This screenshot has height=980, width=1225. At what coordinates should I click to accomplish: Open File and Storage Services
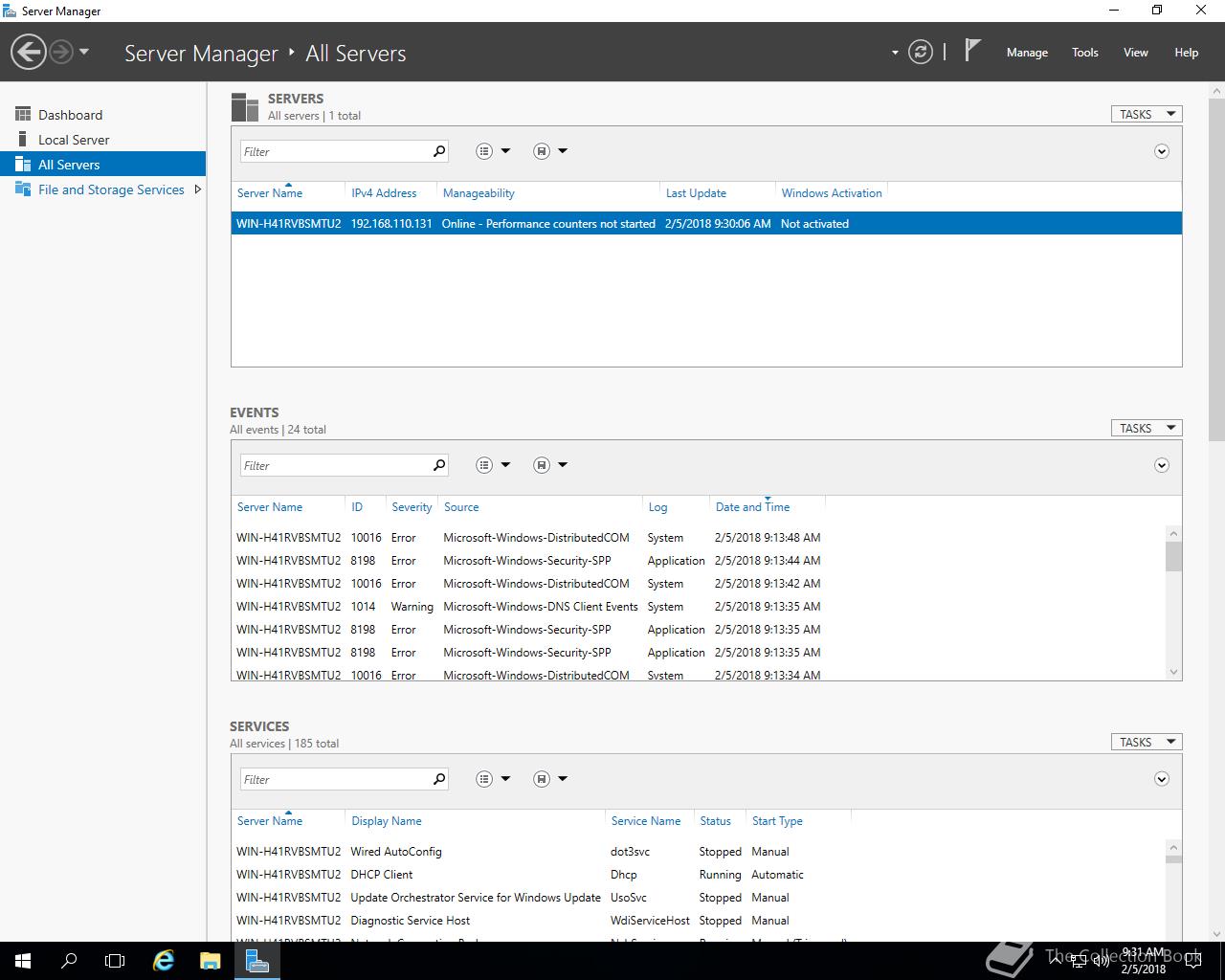111,189
